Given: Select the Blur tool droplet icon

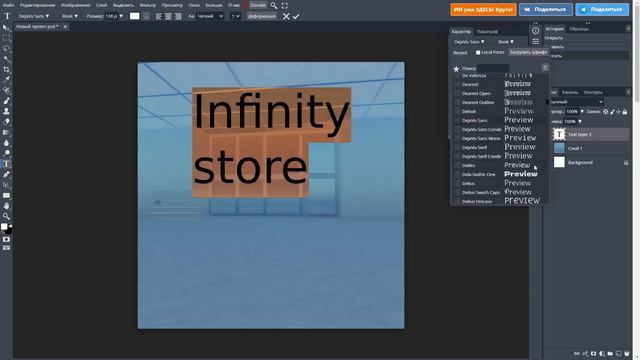Looking at the screenshot, I should [x=6, y=143].
